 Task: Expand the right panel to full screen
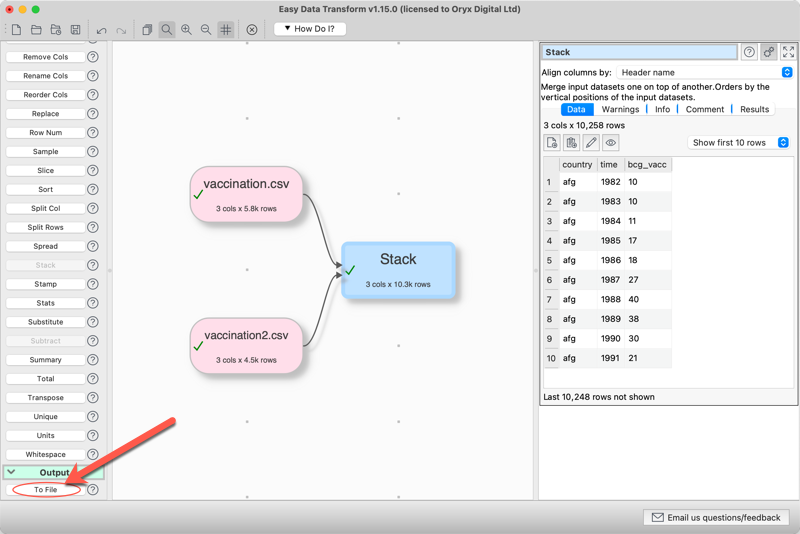tap(788, 52)
